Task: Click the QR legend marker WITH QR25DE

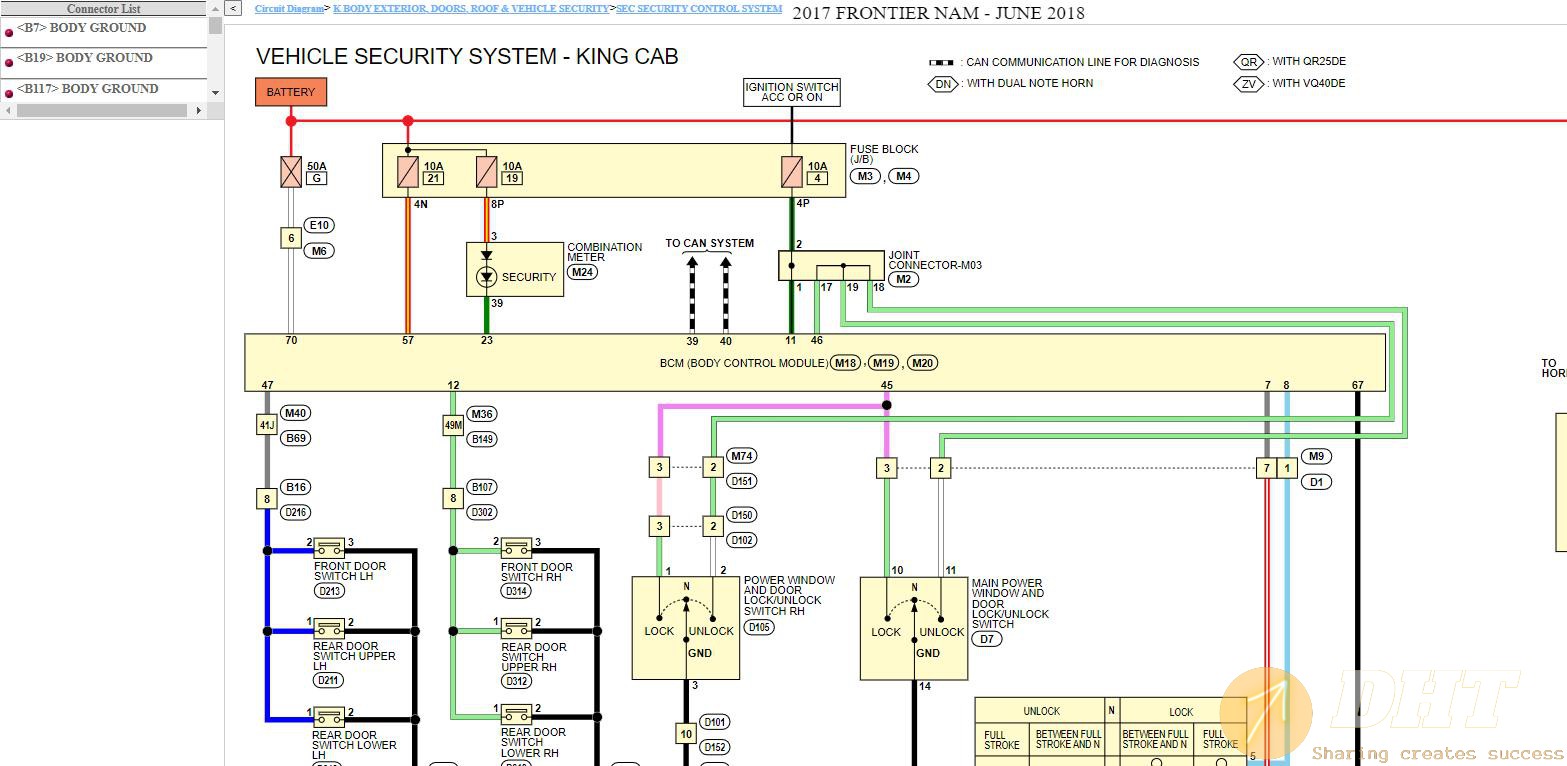Action: click(x=1248, y=62)
